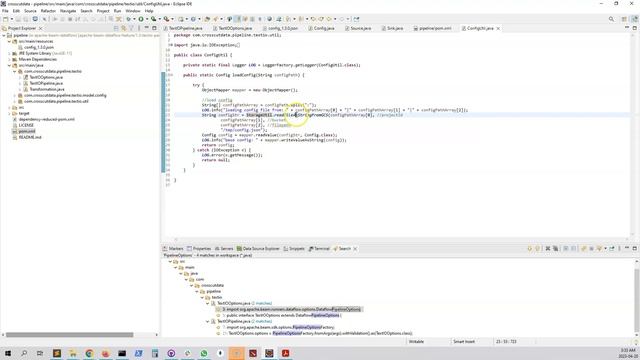This screenshot has width=640, height=360.
Task: Click the New file toolbar icon
Action: [x=5, y=19]
